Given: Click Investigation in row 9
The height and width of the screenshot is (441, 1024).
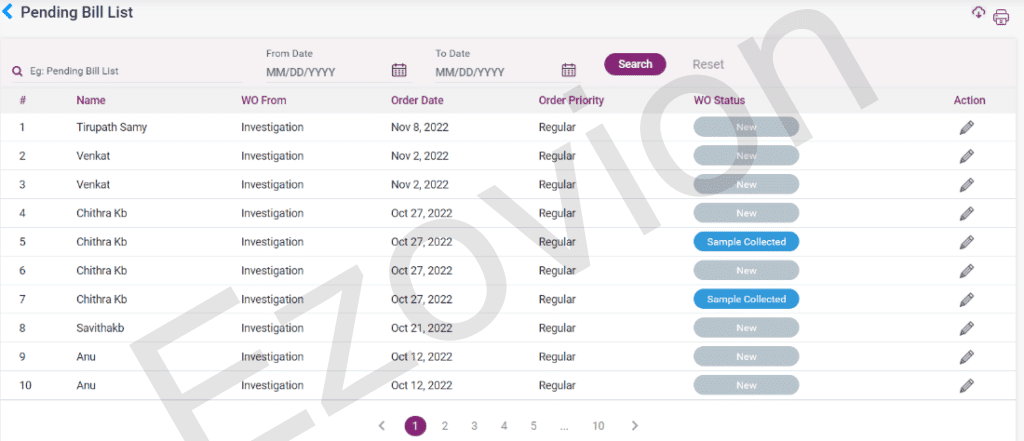Looking at the screenshot, I should (272, 357).
